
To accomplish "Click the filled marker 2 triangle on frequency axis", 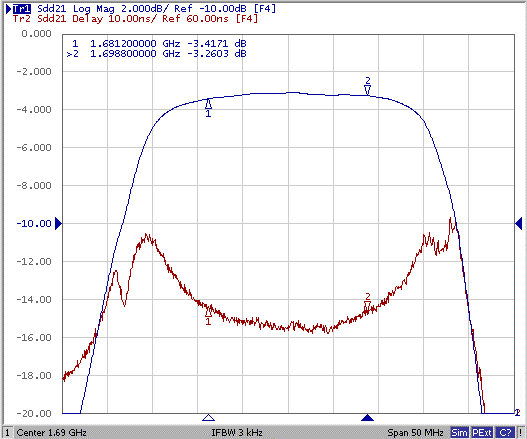I will [x=367, y=418].
